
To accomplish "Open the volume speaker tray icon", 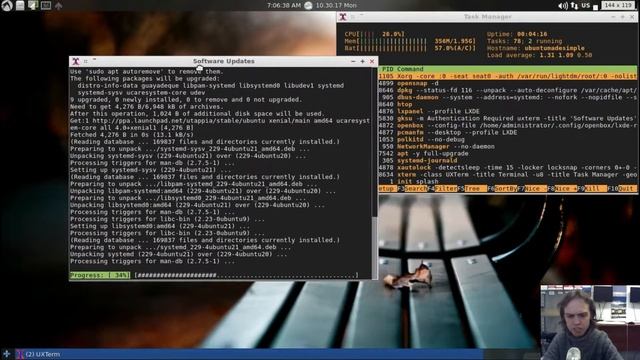I will coord(563,6).
